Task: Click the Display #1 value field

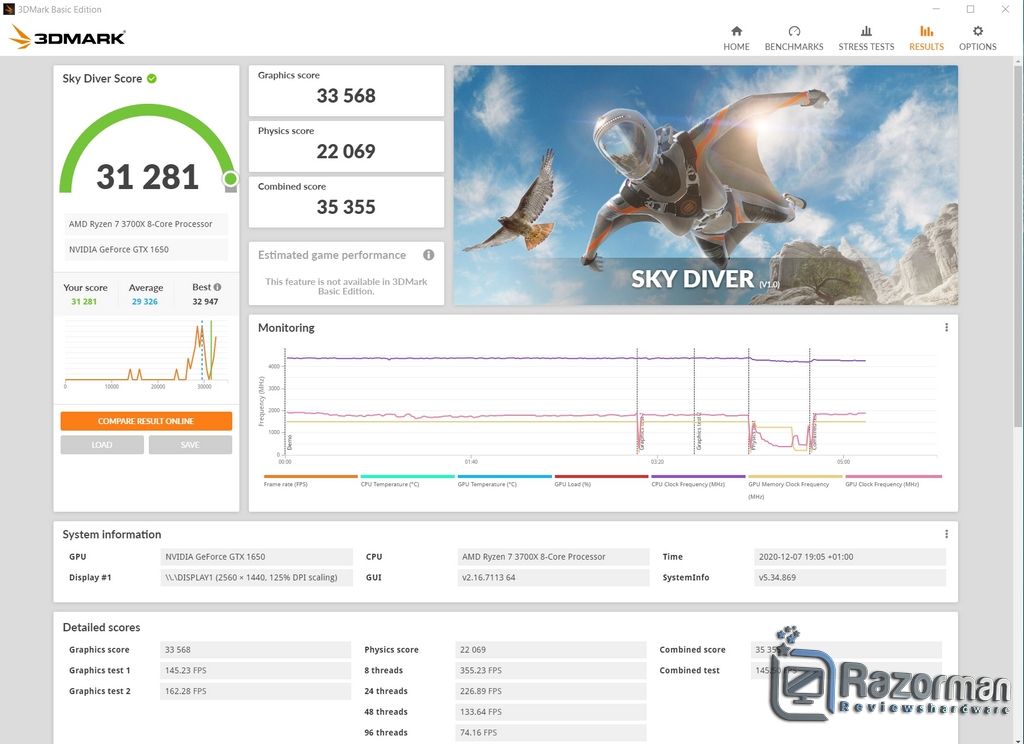Action: [256, 577]
